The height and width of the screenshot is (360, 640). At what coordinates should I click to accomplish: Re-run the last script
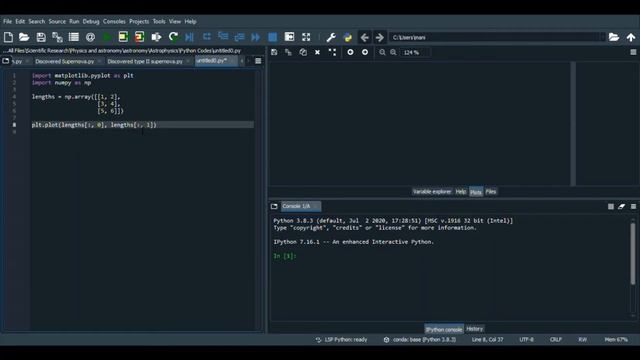click(x=173, y=37)
